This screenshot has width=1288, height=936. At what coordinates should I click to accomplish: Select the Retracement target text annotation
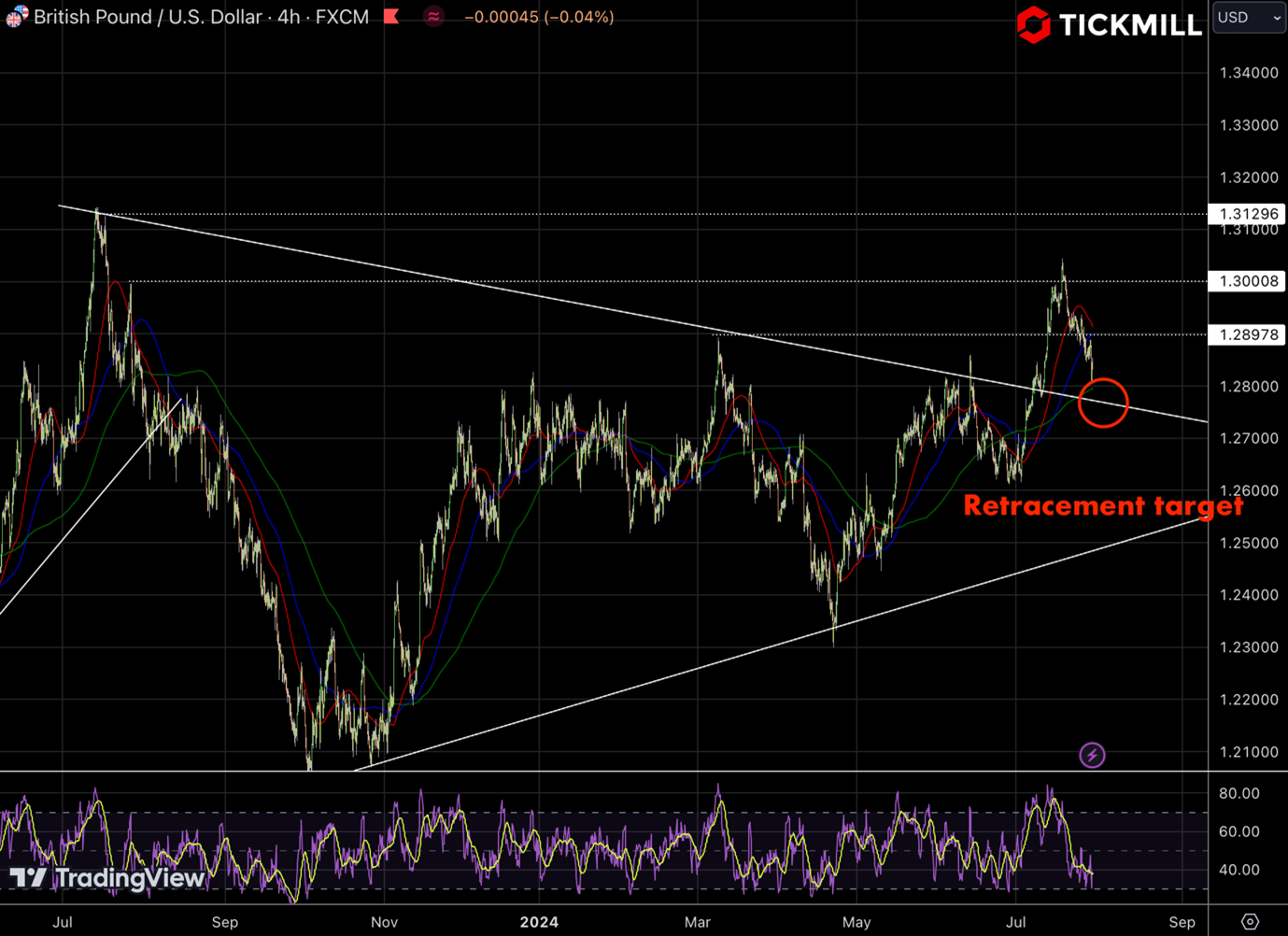(x=1103, y=505)
